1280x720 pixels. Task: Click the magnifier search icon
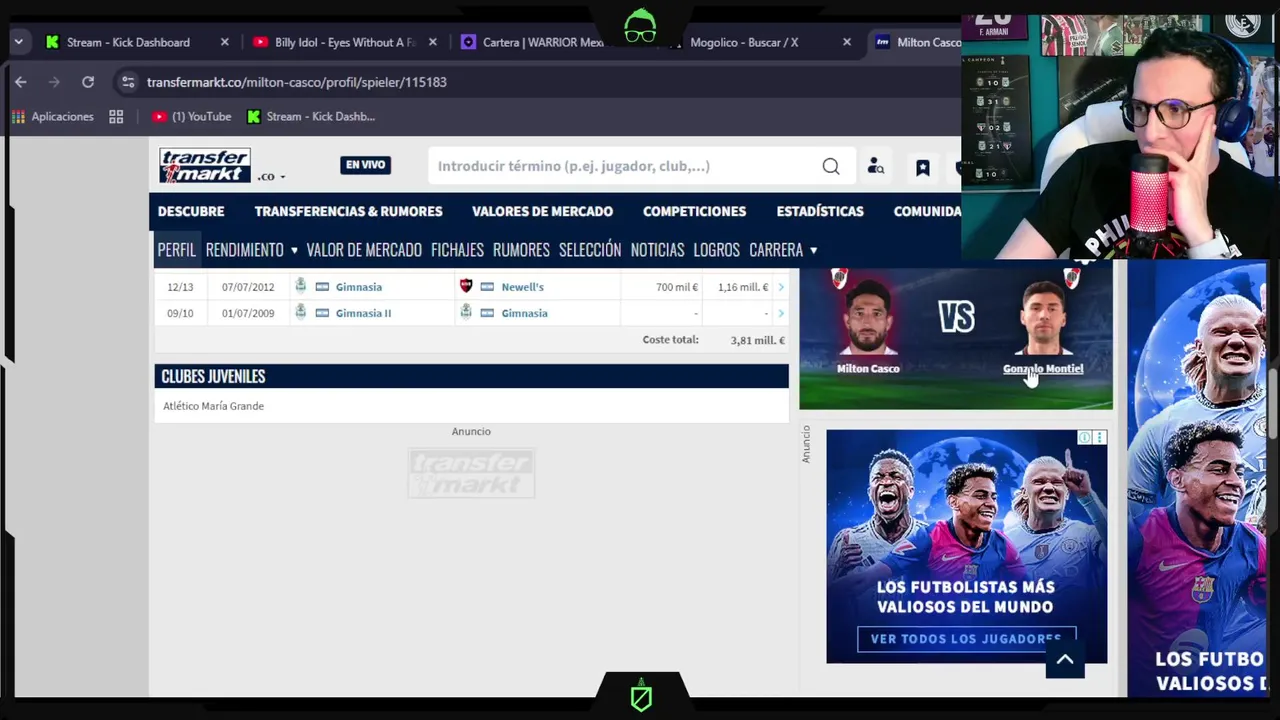[831, 166]
